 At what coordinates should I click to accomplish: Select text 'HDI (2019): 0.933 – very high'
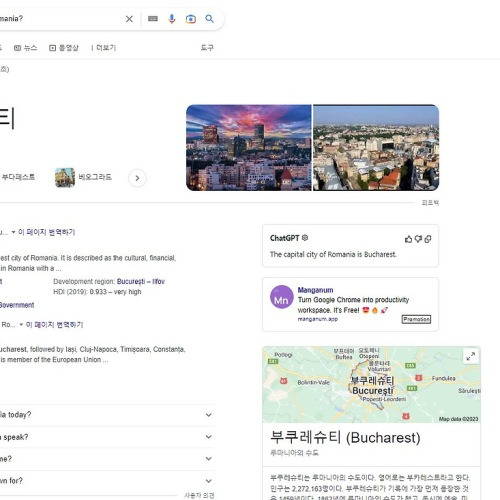point(97,292)
